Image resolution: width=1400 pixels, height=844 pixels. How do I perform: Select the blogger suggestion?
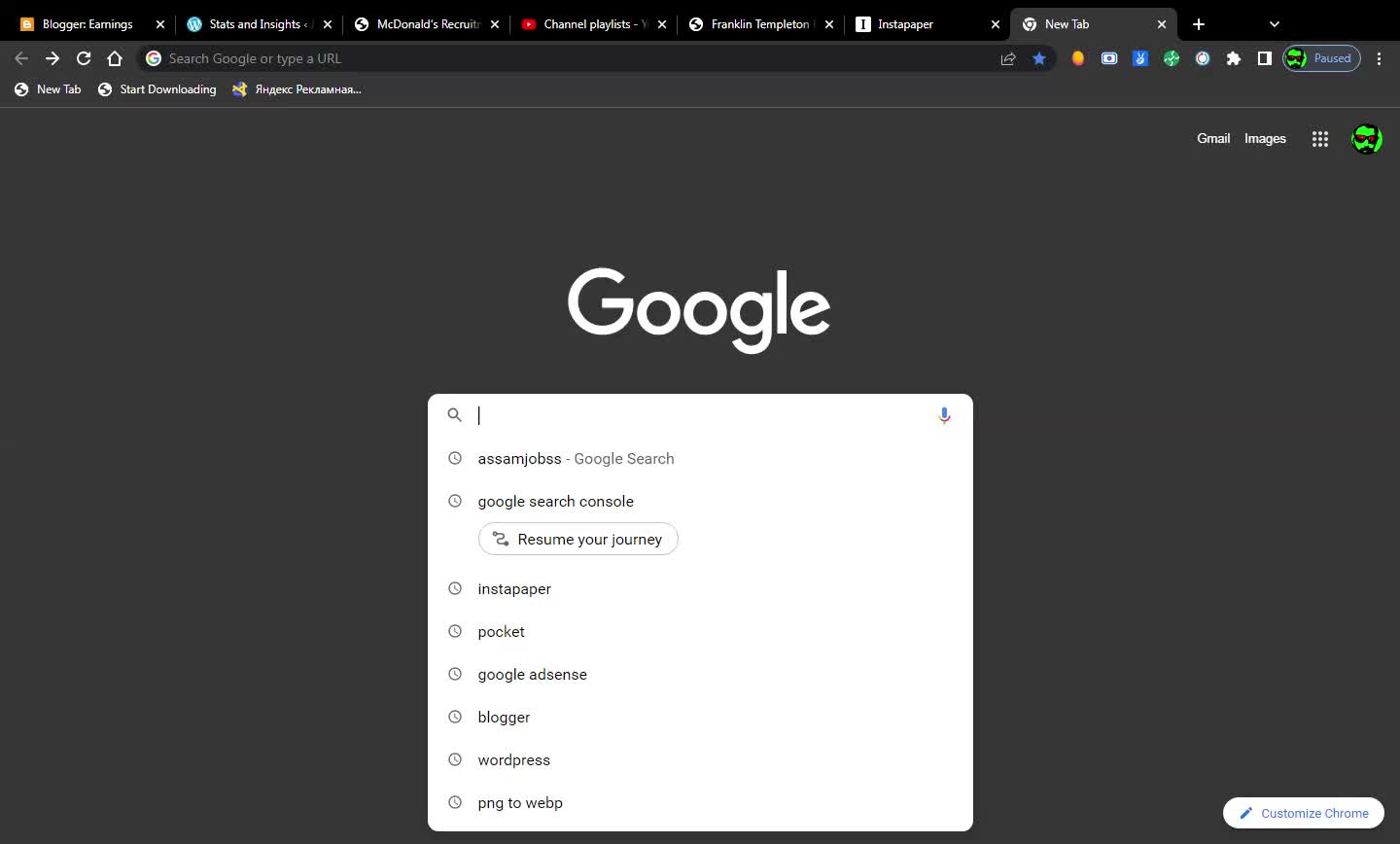(700, 718)
